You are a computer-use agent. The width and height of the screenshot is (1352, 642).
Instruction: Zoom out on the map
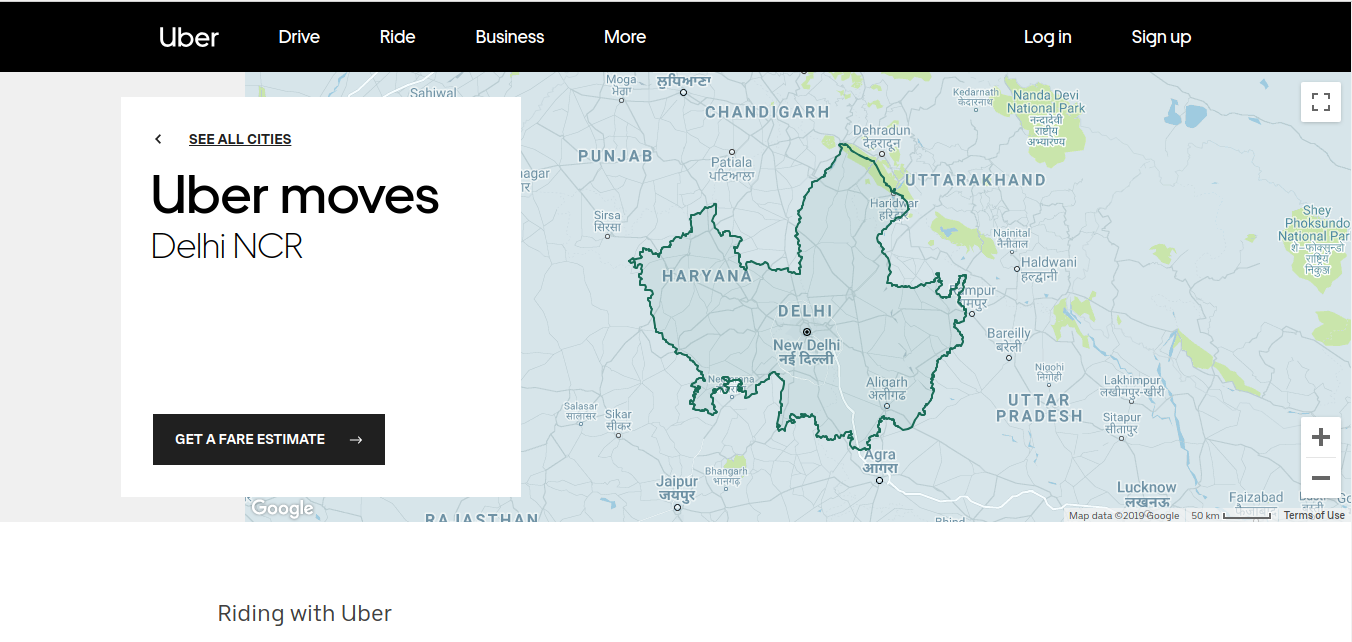(1320, 478)
